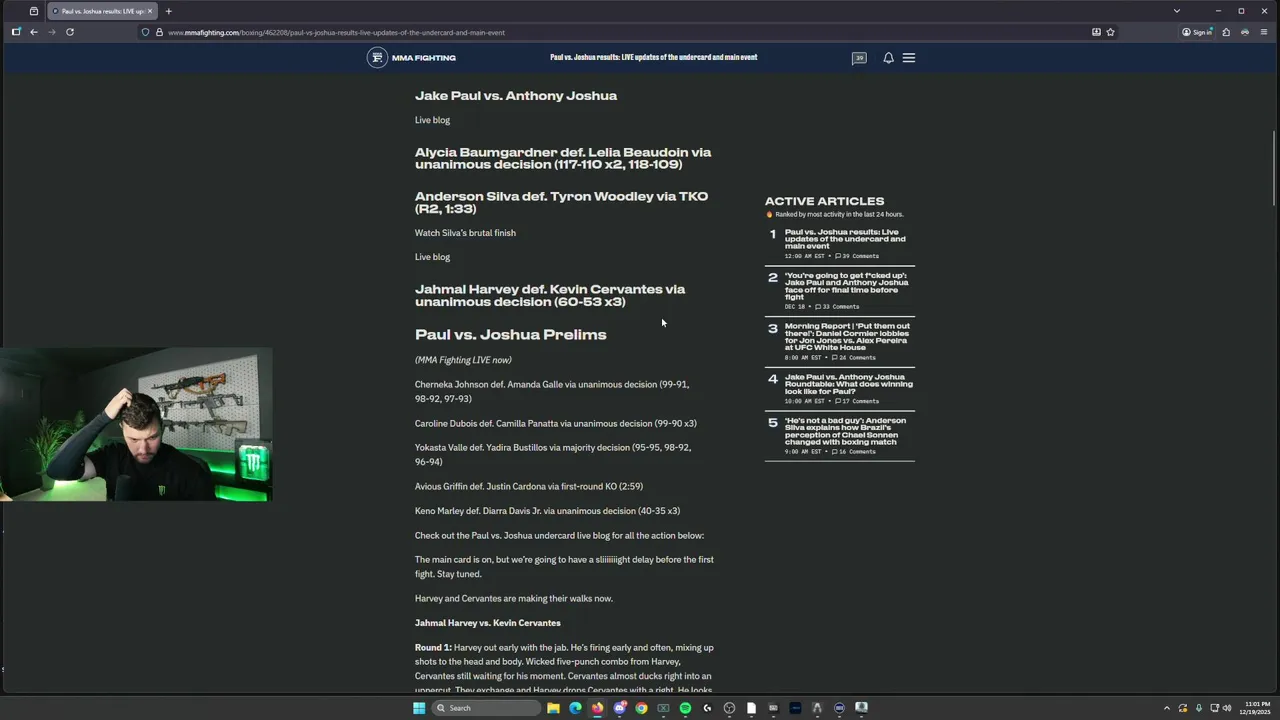Go back using the browser back arrow
Viewport: 1280px width, 720px height.
(x=33, y=32)
